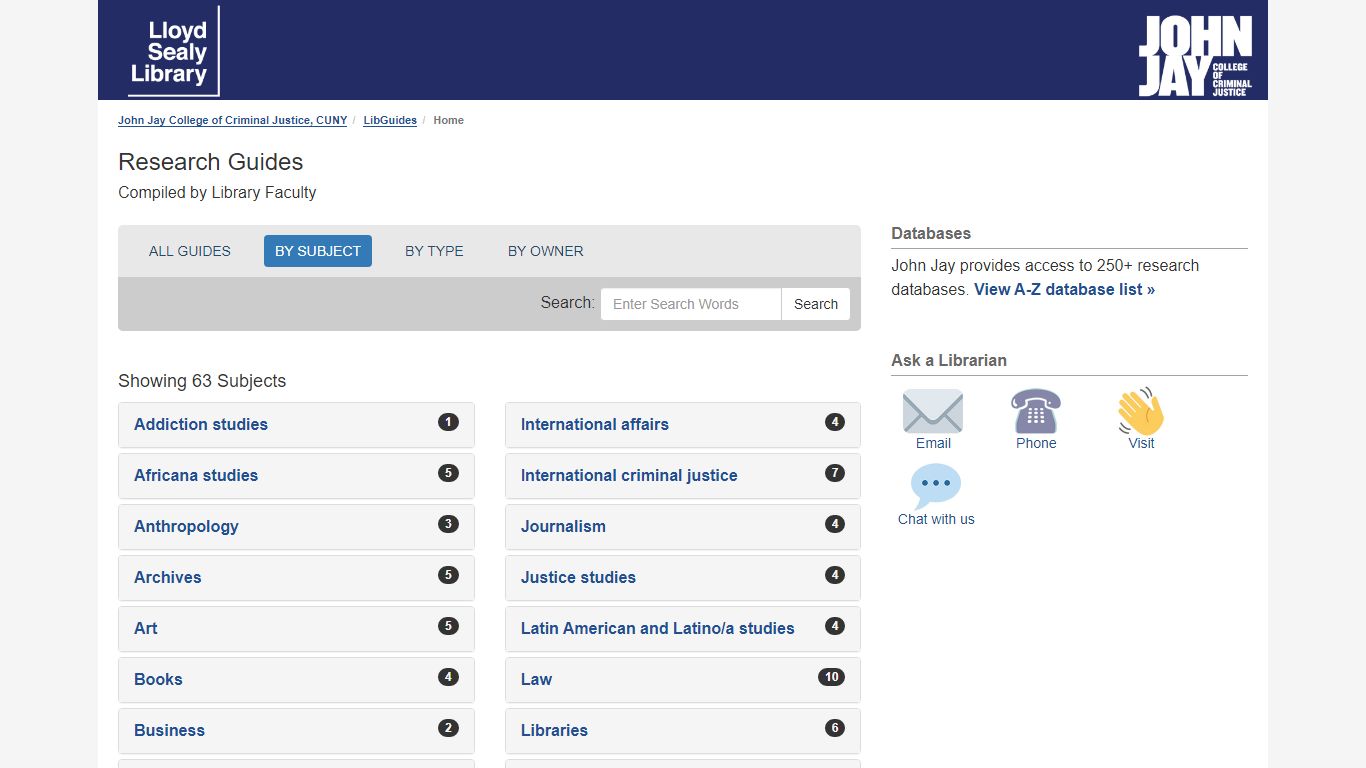Expand the Archives subject
The image size is (1366, 768).
click(296, 578)
